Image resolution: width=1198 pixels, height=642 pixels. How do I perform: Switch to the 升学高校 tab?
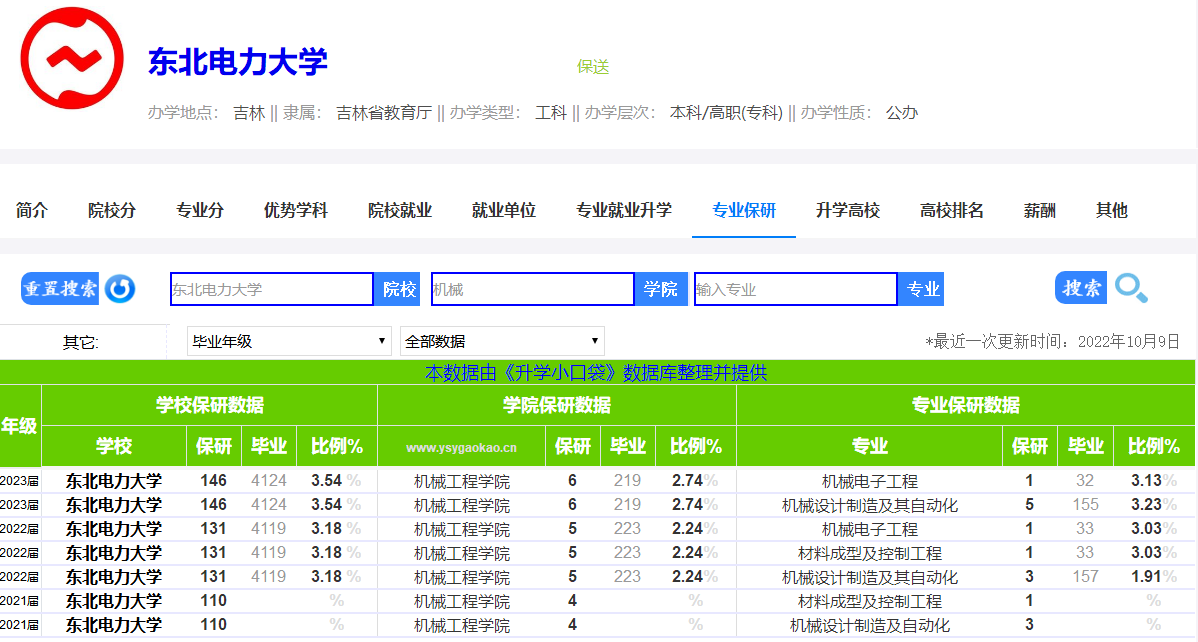848,210
